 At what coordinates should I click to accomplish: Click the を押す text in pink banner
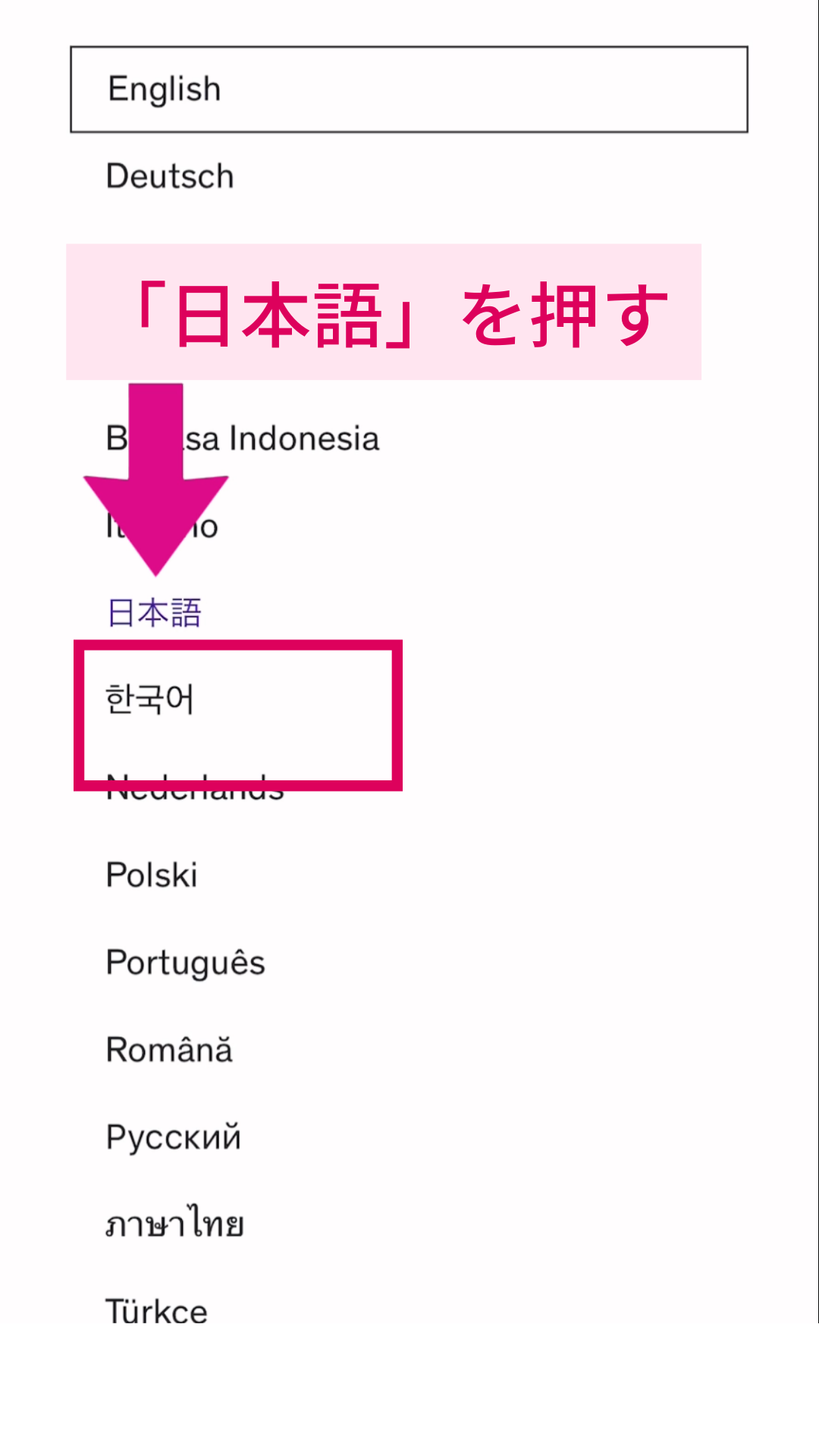click(x=565, y=315)
